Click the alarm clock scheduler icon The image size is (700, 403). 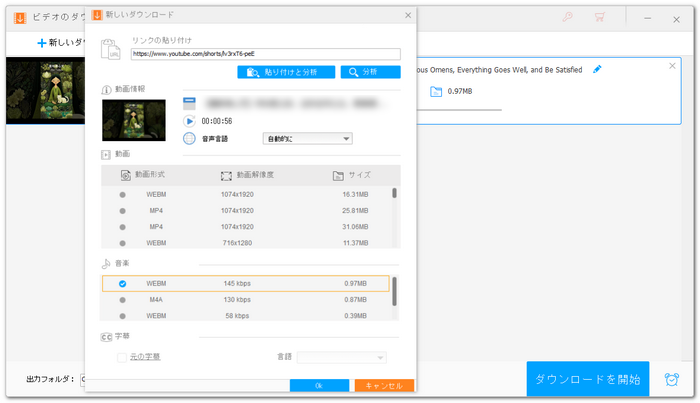click(672, 380)
